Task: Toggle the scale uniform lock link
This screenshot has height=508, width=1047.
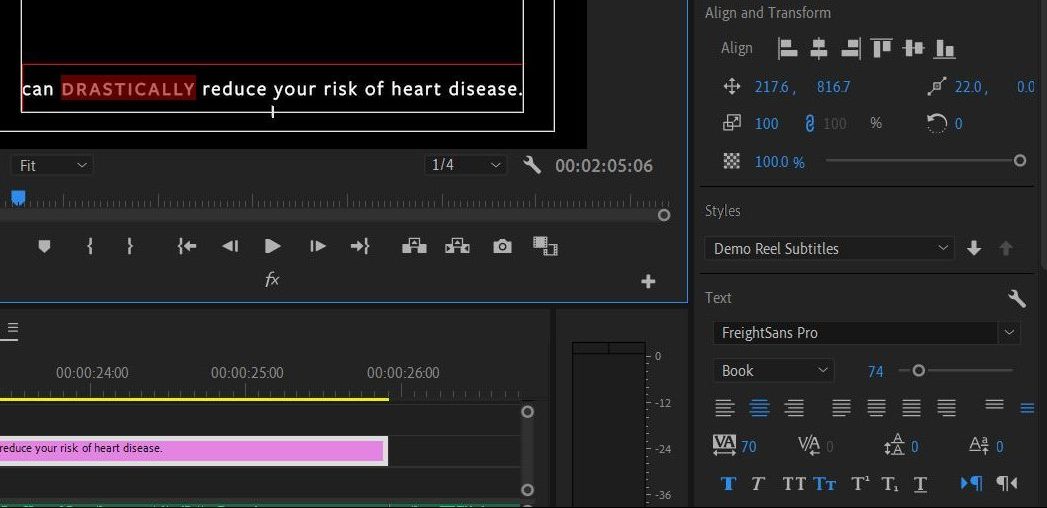Action: pos(809,123)
